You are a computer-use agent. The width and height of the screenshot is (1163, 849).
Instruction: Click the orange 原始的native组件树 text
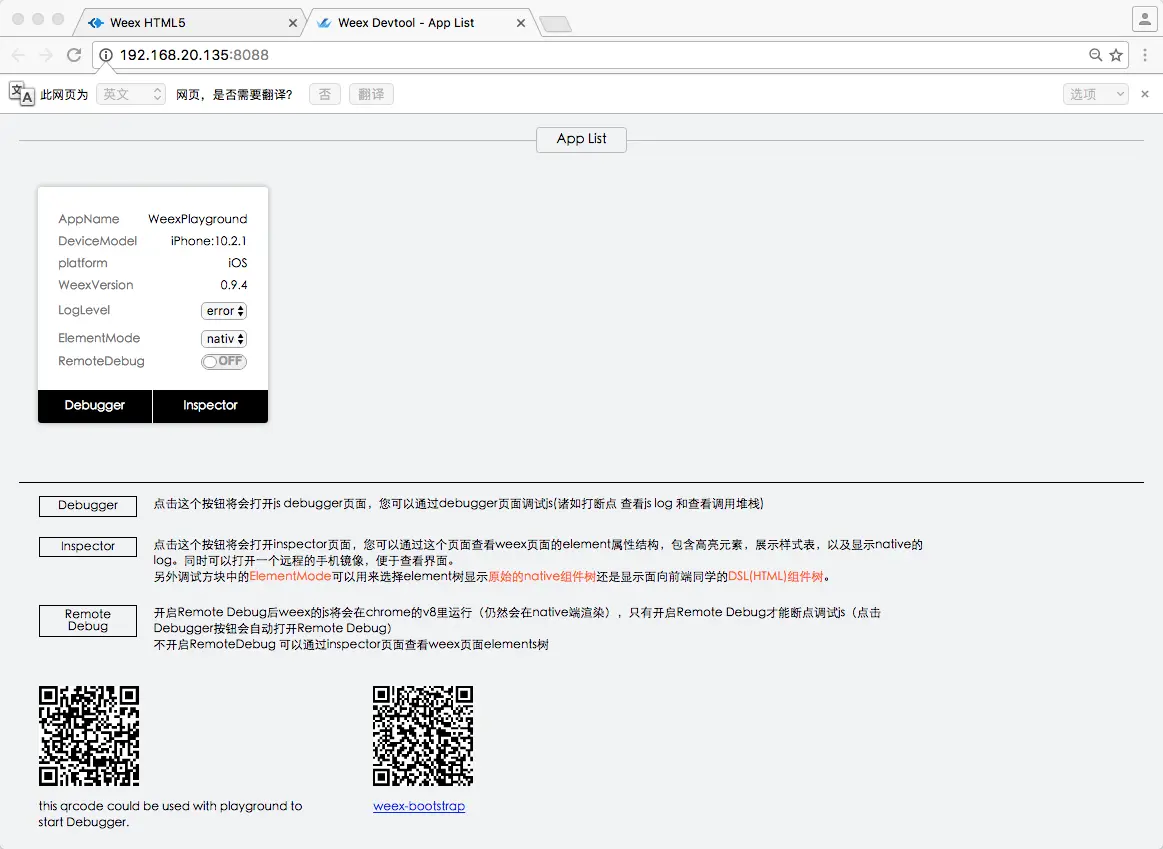[542, 576]
